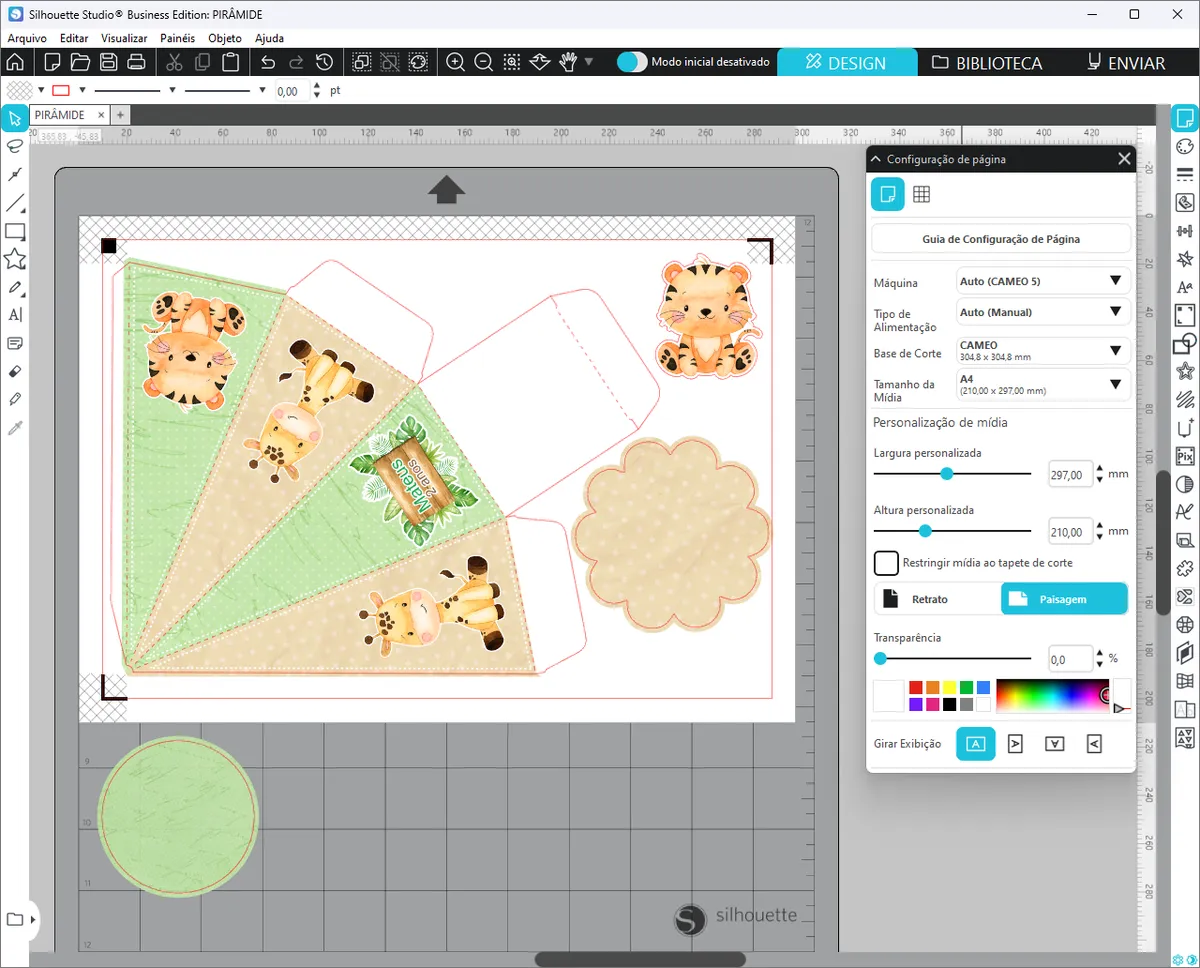This screenshot has height=968, width=1200.
Task: Add a new document tab with plus
Action: coord(120,115)
